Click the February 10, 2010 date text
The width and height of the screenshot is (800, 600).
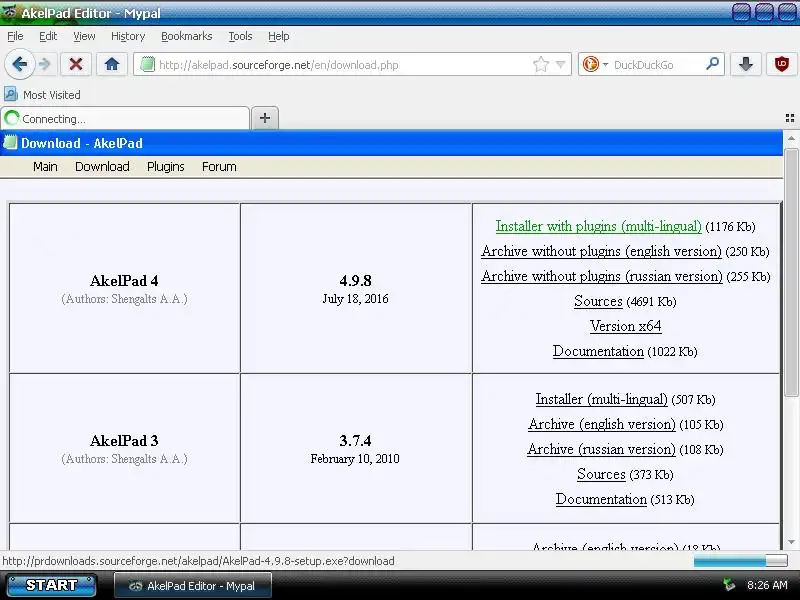tap(355, 459)
